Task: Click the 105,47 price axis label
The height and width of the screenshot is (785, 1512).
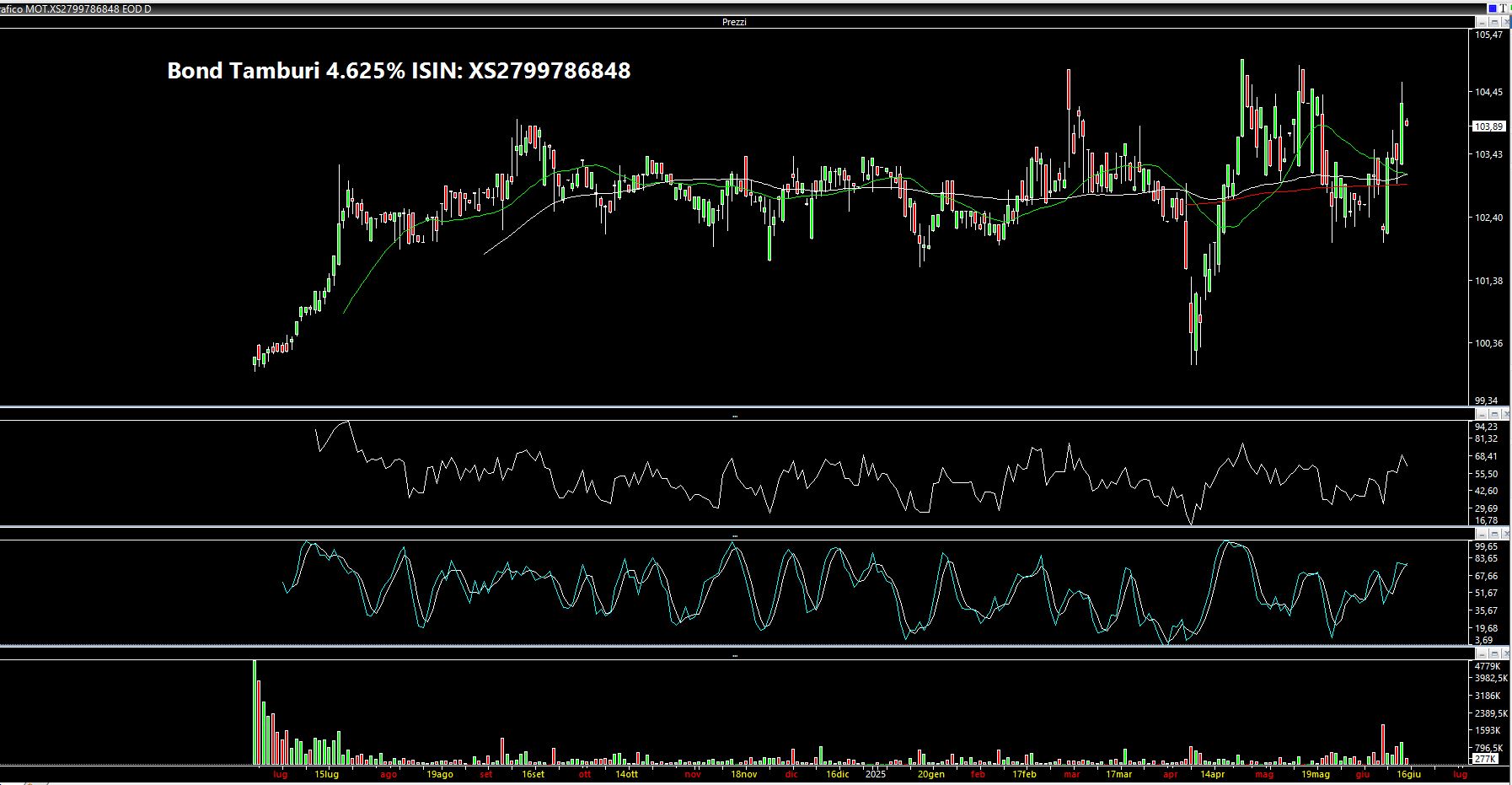Action: pyautogui.click(x=1489, y=35)
